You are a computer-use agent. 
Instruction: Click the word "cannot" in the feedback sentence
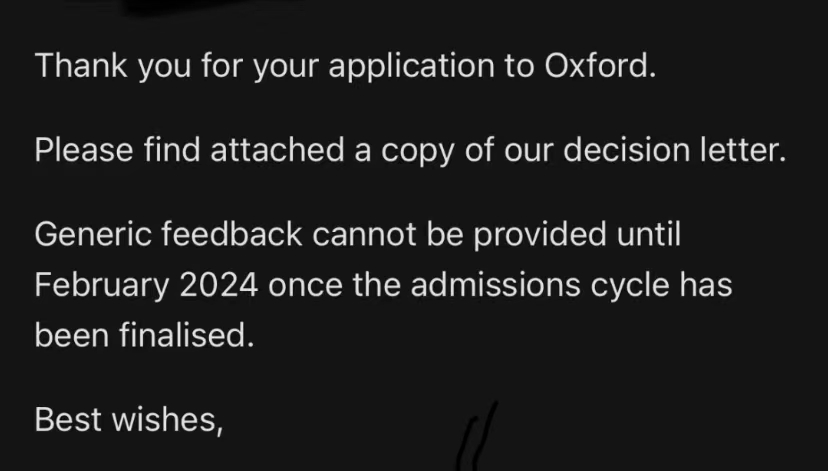click(369, 236)
